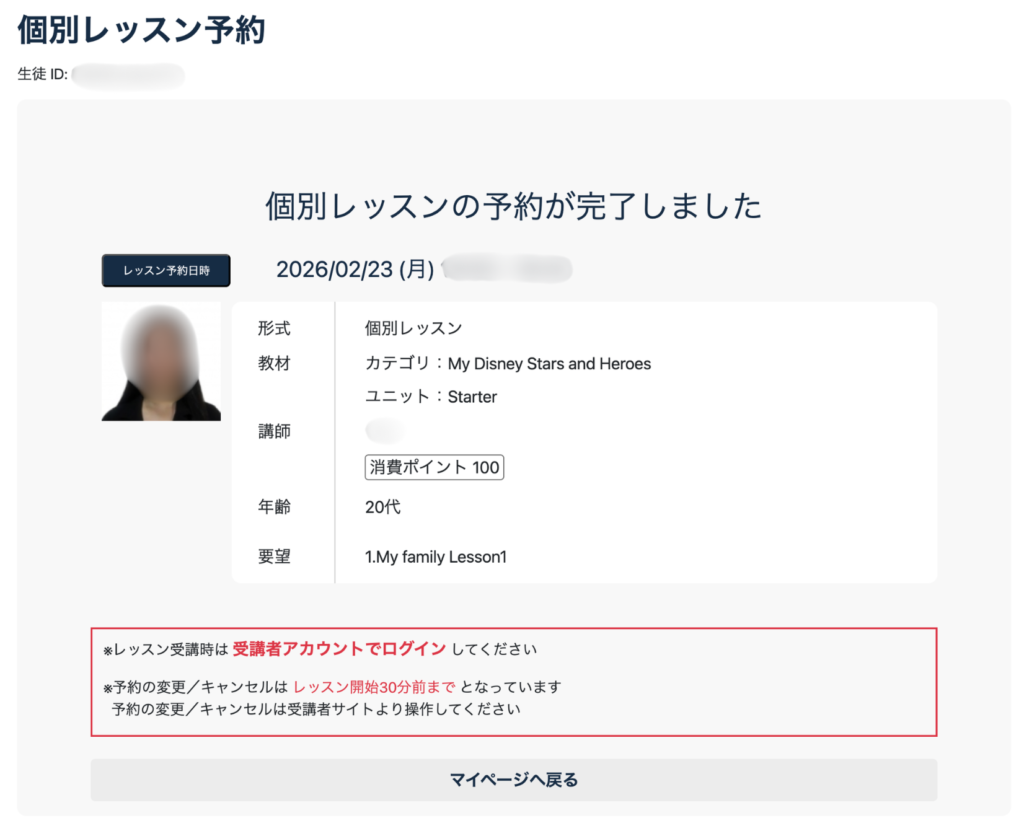This screenshot has height=818, width=1024.
Task: Click the 形式 row label
Action: tap(274, 328)
